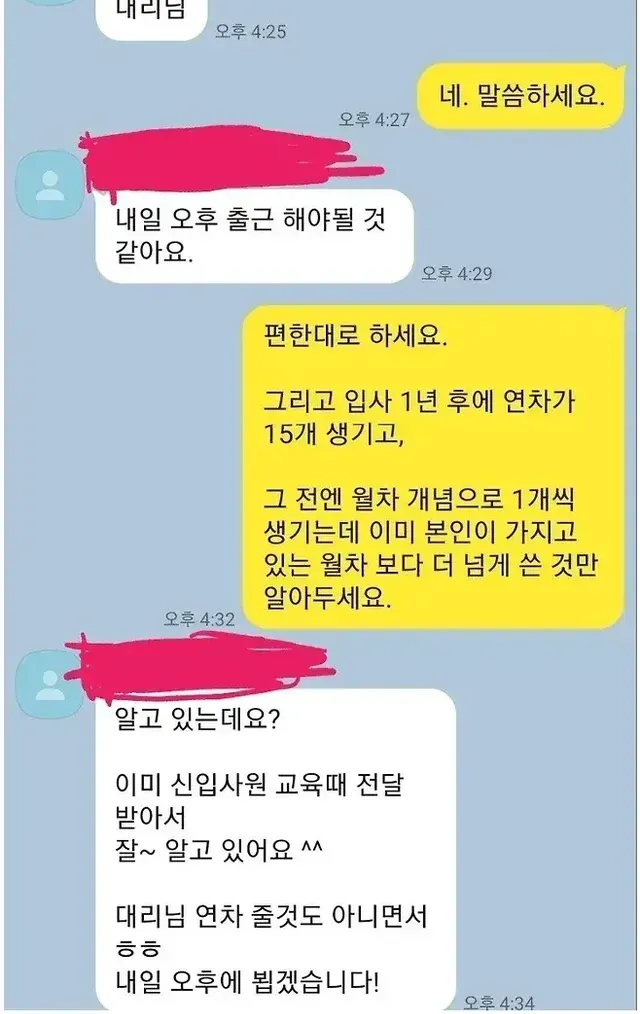The width and height of the screenshot is (640, 1014).
Task: Click the 입사 1년 후에 연차가 15개 paragraph
Action: coord(419,417)
